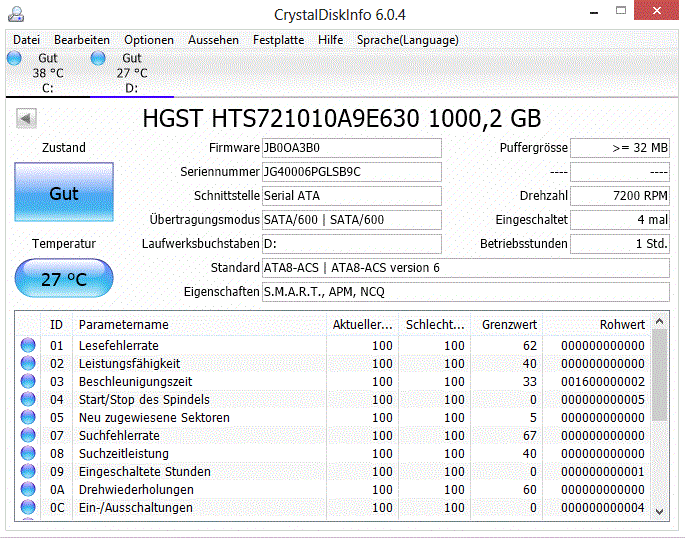Select the Leistungsfähigkeit parameter name
This screenshot has width=685, height=538.
129,363
